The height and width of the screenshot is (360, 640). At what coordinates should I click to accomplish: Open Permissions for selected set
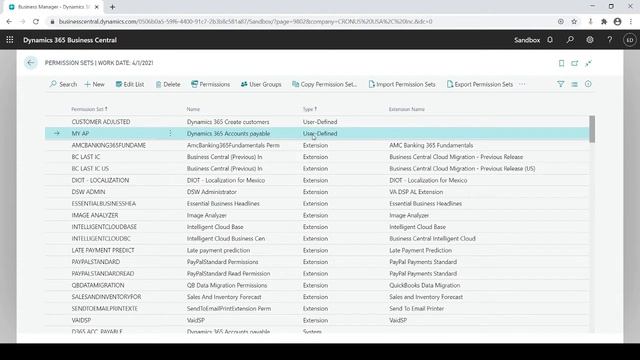210,84
